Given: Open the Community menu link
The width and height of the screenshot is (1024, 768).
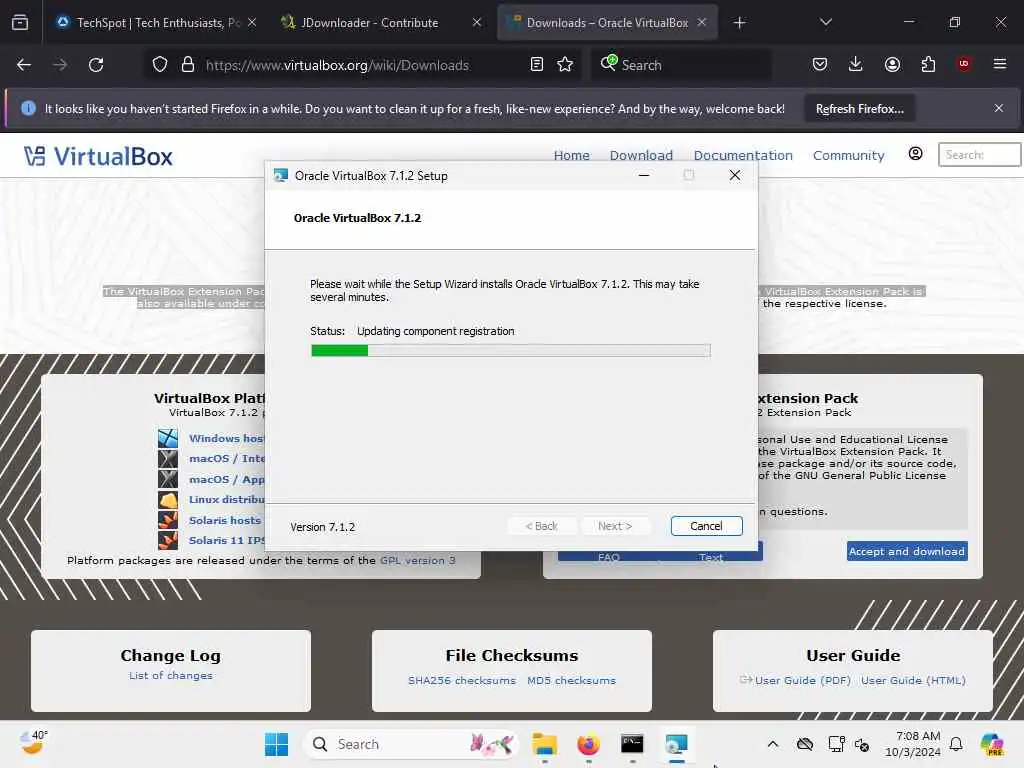Looking at the screenshot, I should (x=848, y=155).
